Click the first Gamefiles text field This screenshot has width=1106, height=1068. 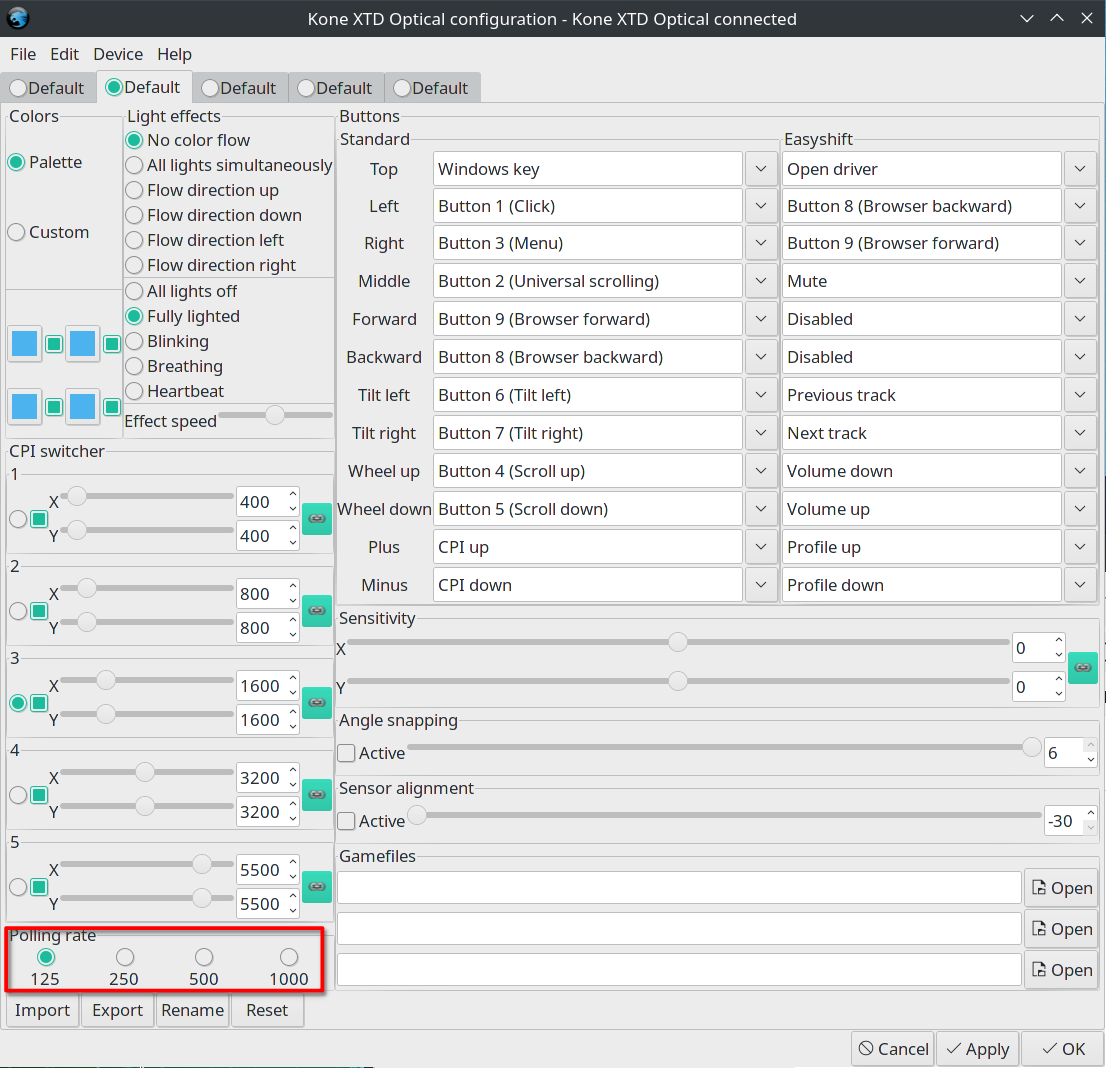pyautogui.click(x=679, y=887)
